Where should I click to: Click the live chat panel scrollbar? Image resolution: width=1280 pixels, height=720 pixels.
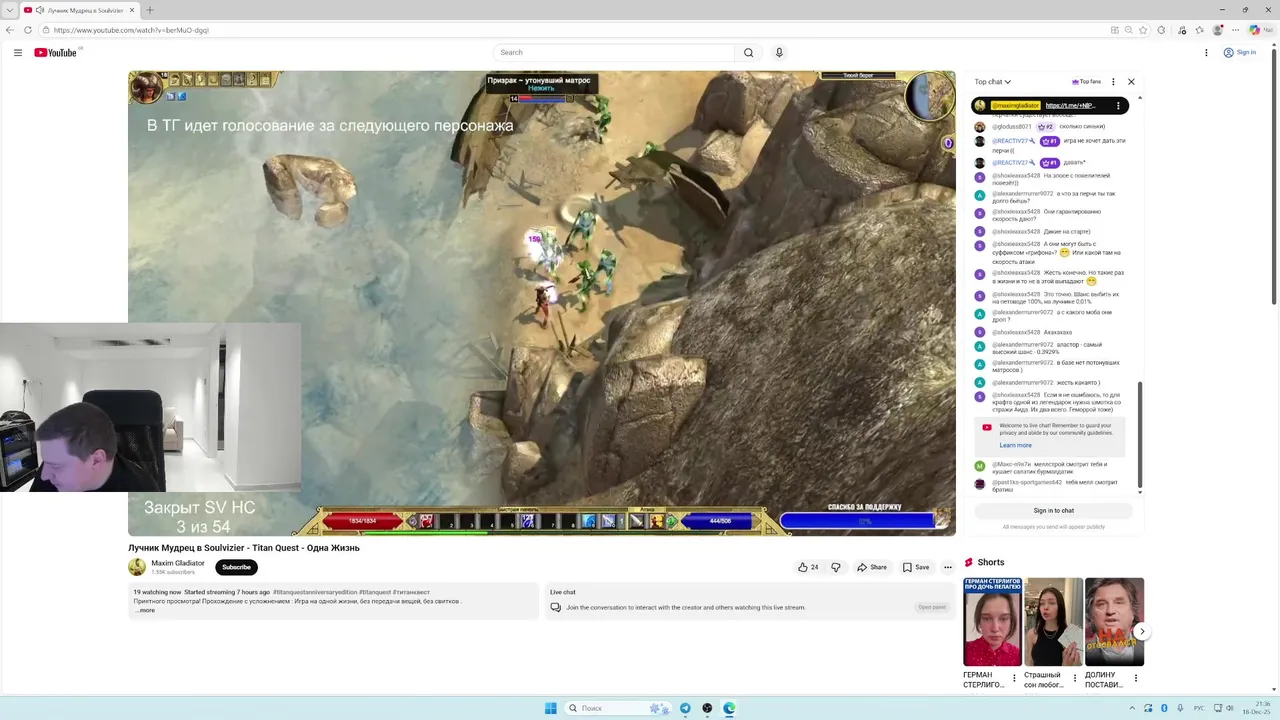1140,435
